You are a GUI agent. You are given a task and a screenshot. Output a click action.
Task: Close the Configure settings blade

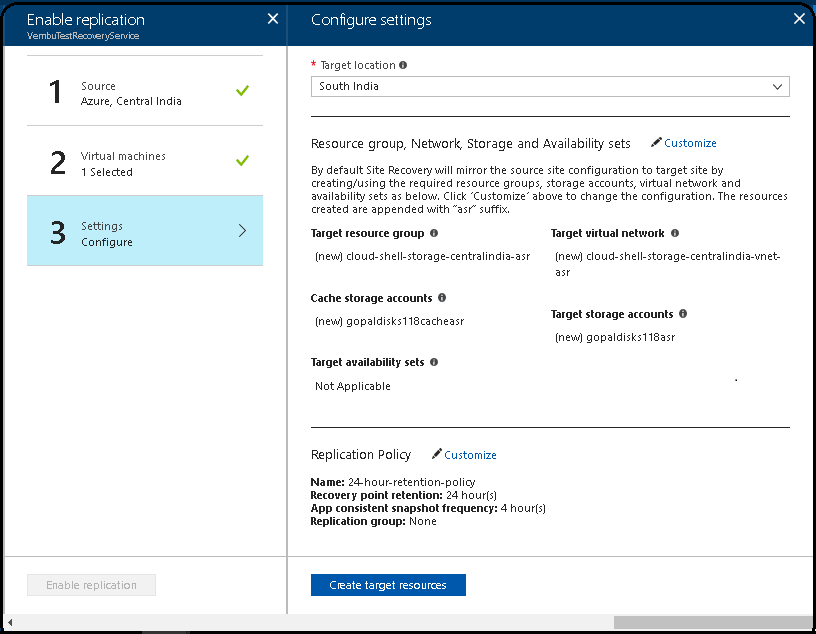[x=799, y=19]
